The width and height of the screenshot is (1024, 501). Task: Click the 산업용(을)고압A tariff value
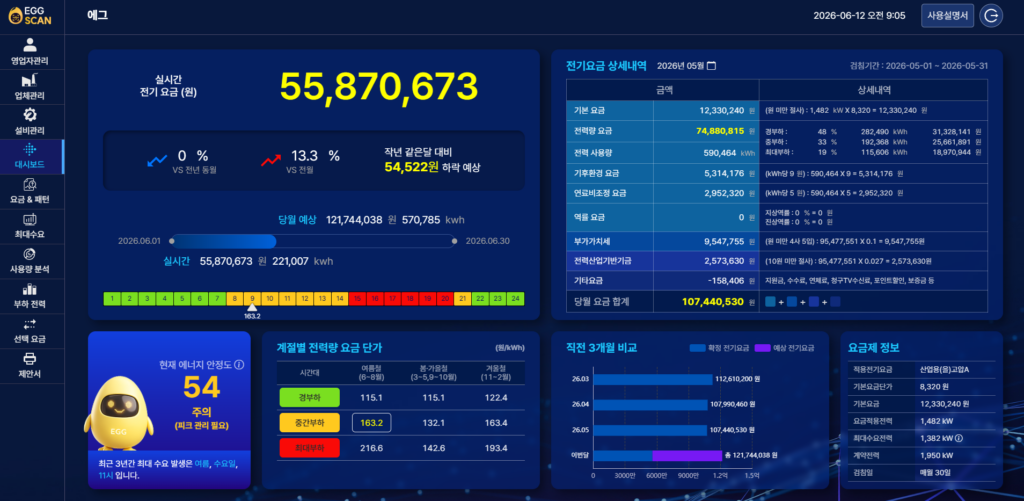tap(944, 370)
